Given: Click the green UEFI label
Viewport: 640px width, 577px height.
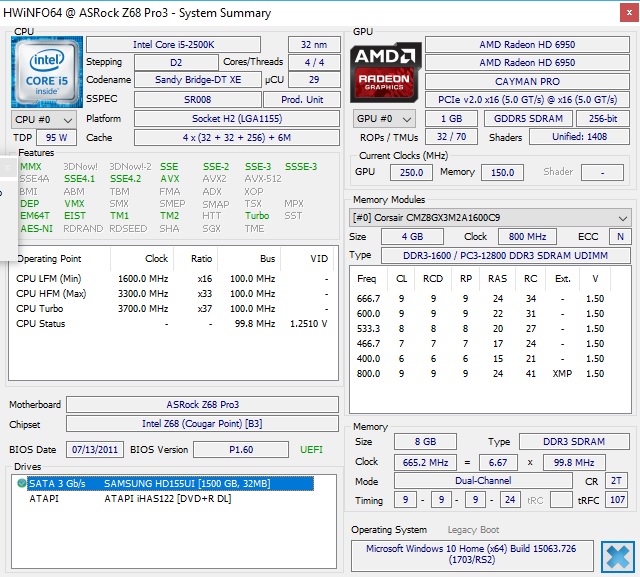Looking at the screenshot, I should pyautogui.click(x=311, y=450).
